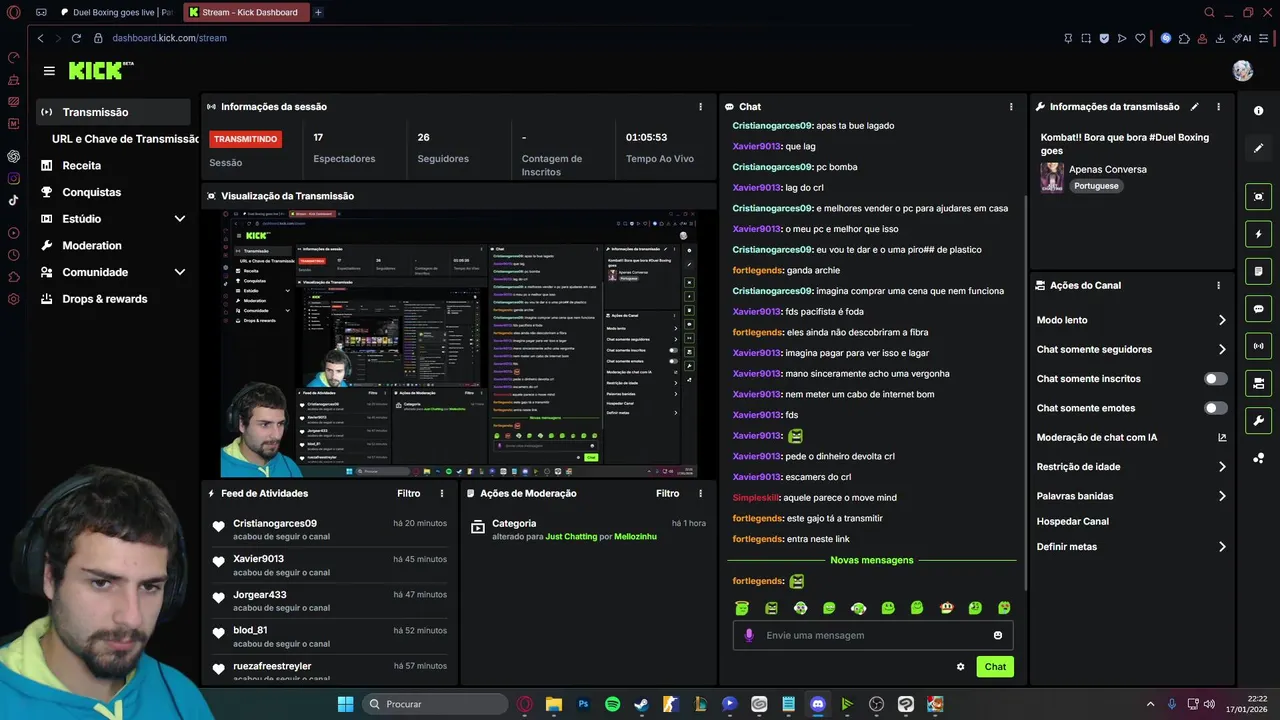The height and width of the screenshot is (720, 1280).
Task: Click the purple microphone icon in message box
Action: (x=749, y=636)
